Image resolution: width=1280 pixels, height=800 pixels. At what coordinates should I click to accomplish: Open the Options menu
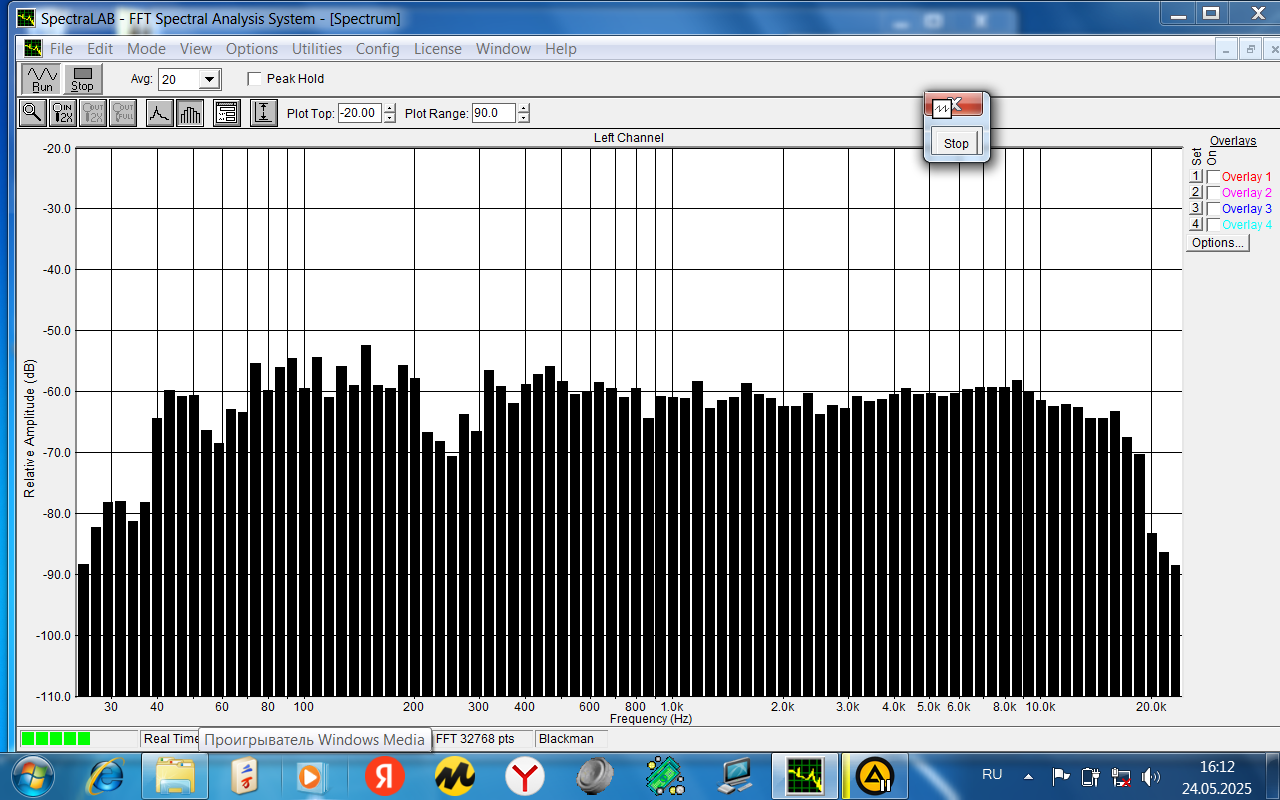coord(252,48)
